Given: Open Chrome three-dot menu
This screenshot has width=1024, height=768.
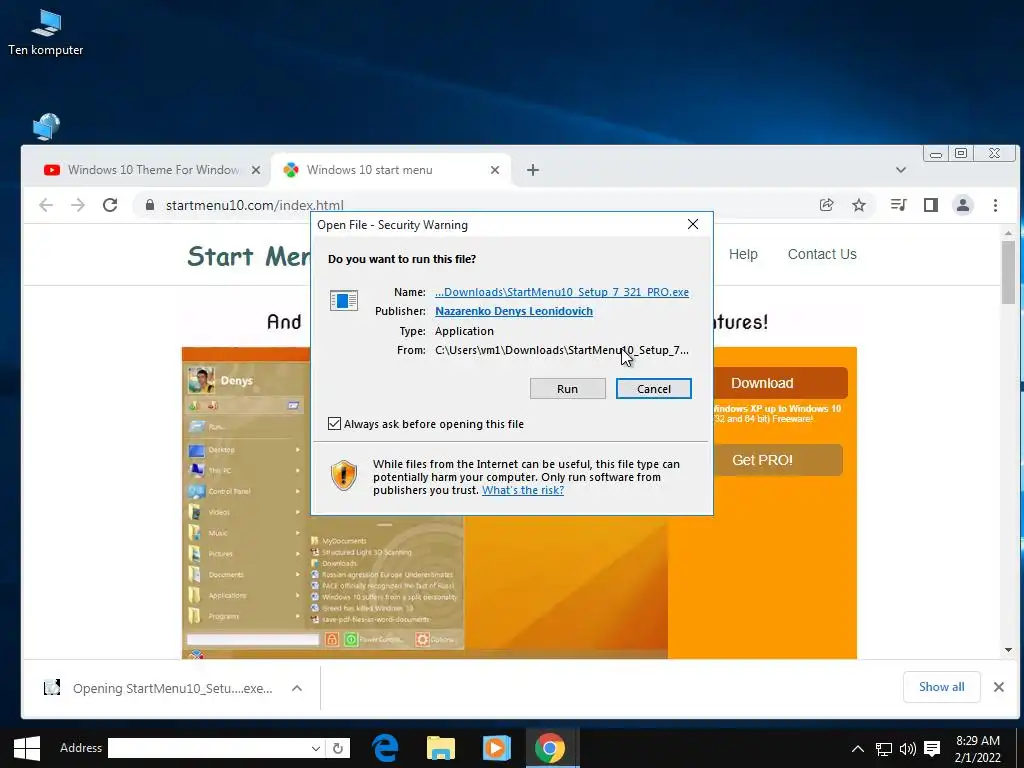Looking at the screenshot, I should (x=995, y=205).
